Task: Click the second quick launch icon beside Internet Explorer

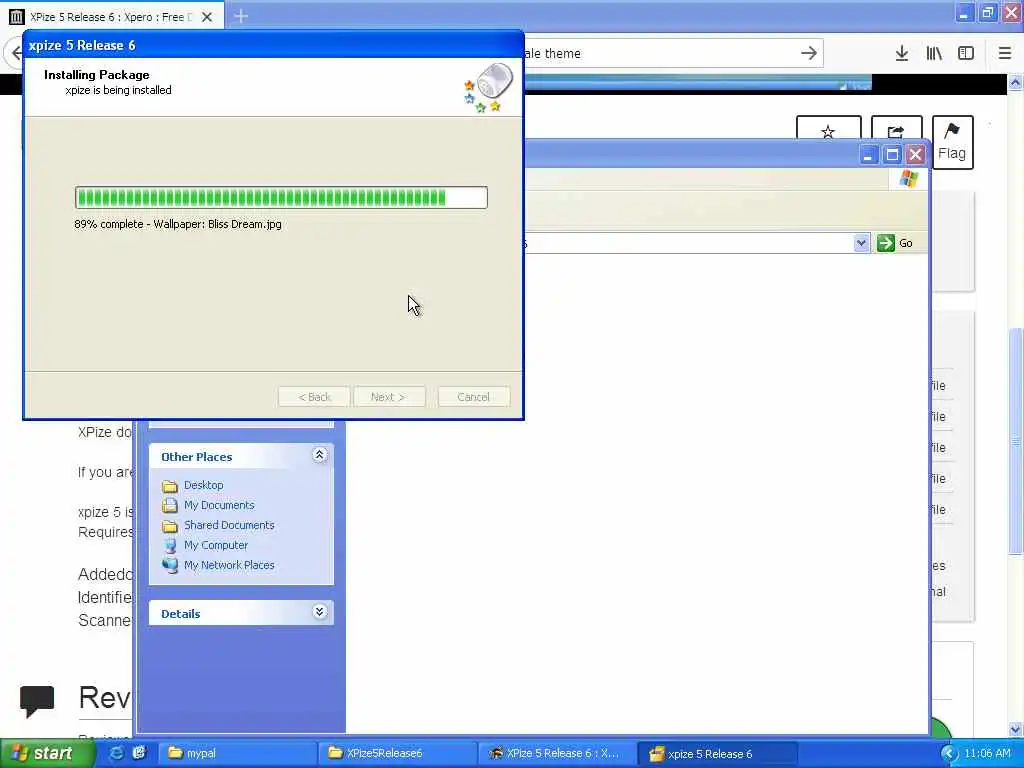Action: click(138, 753)
